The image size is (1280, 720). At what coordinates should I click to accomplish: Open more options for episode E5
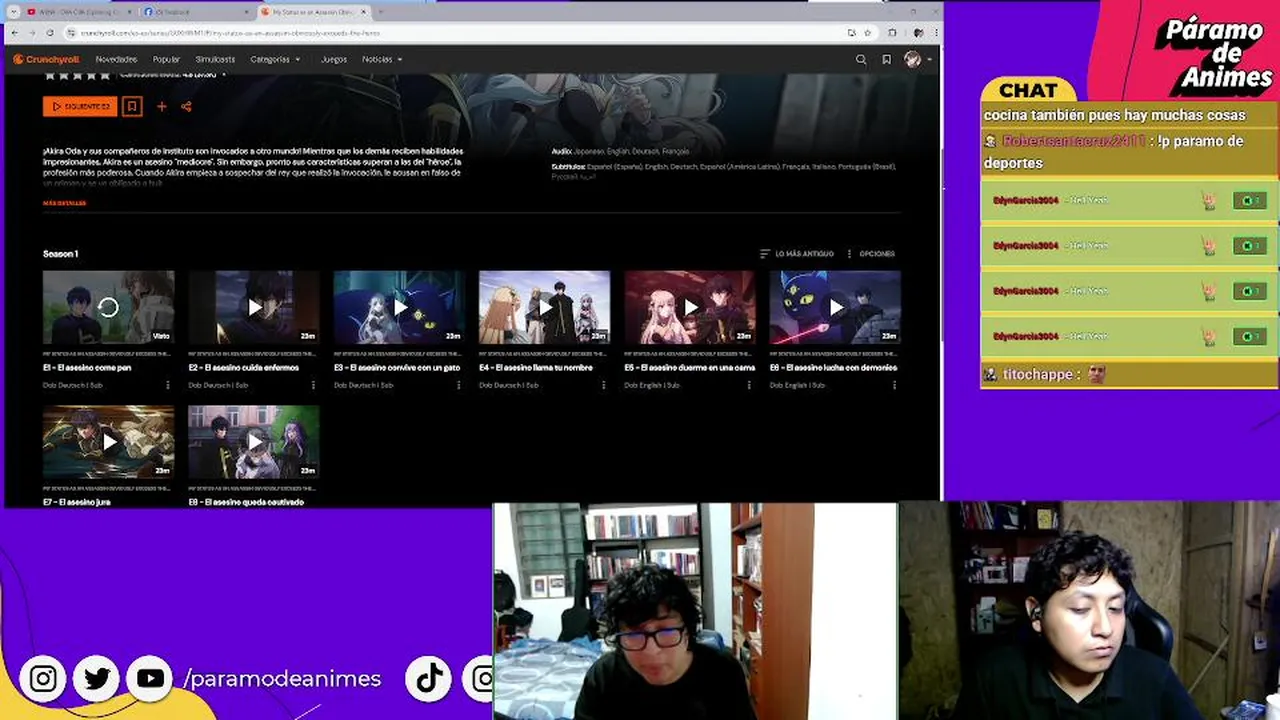click(749, 385)
